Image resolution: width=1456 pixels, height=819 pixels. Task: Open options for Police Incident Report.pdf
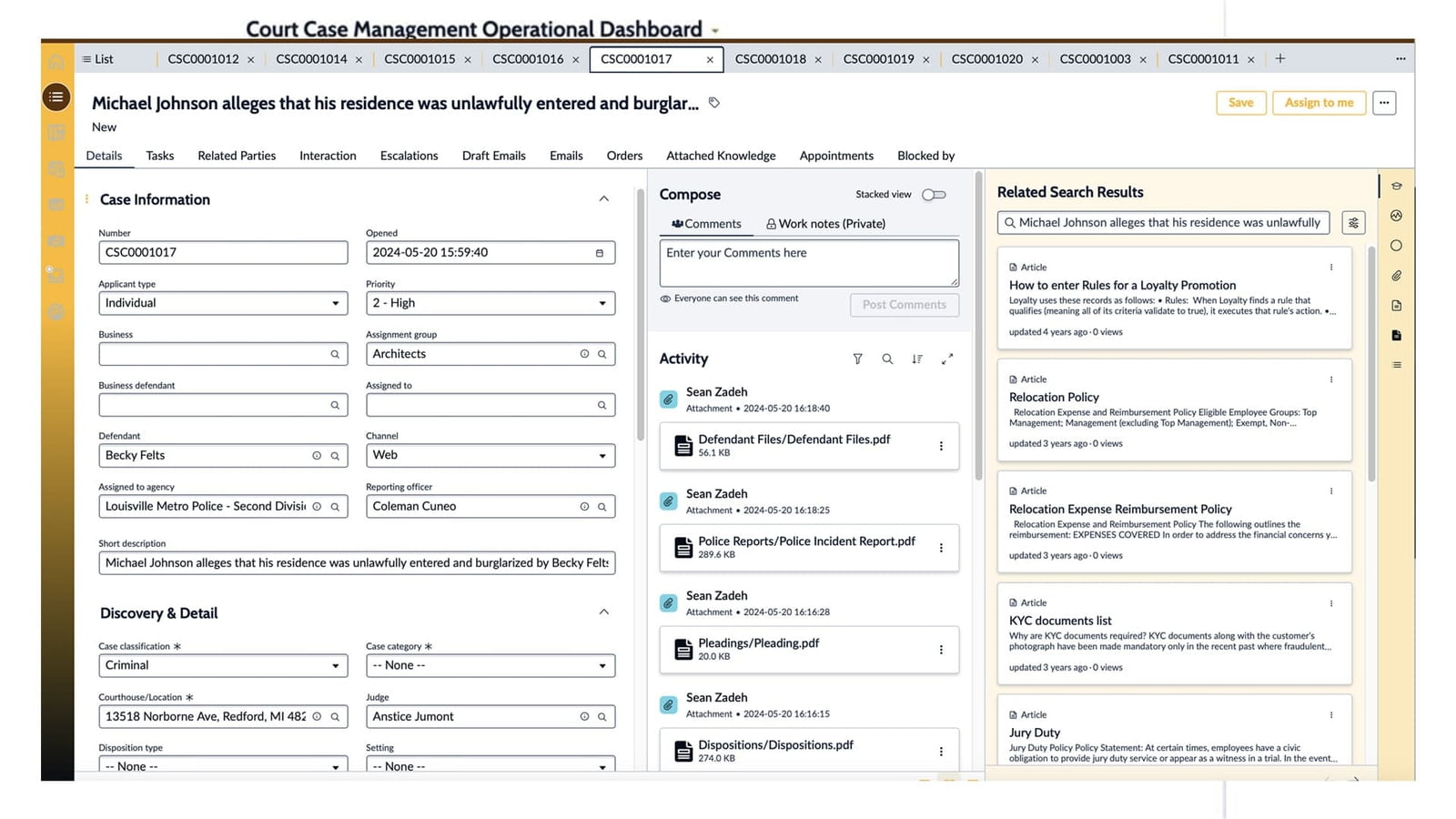pyautogui.click(x=941, y=548)
